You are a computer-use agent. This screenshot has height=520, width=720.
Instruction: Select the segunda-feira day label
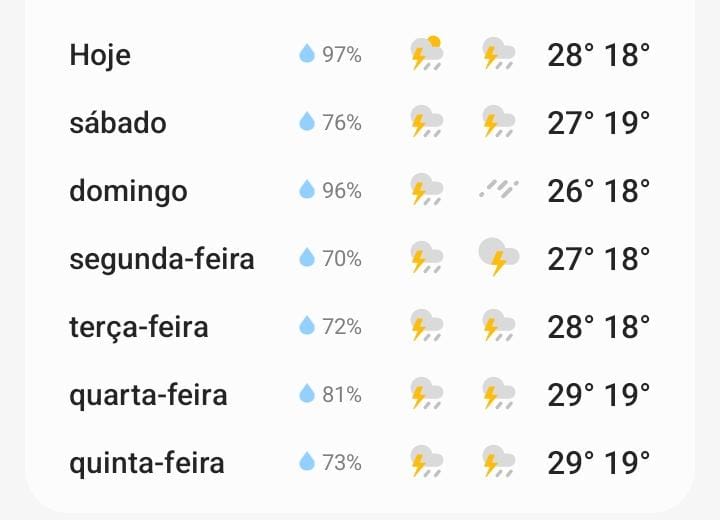[x=162, y=259]
